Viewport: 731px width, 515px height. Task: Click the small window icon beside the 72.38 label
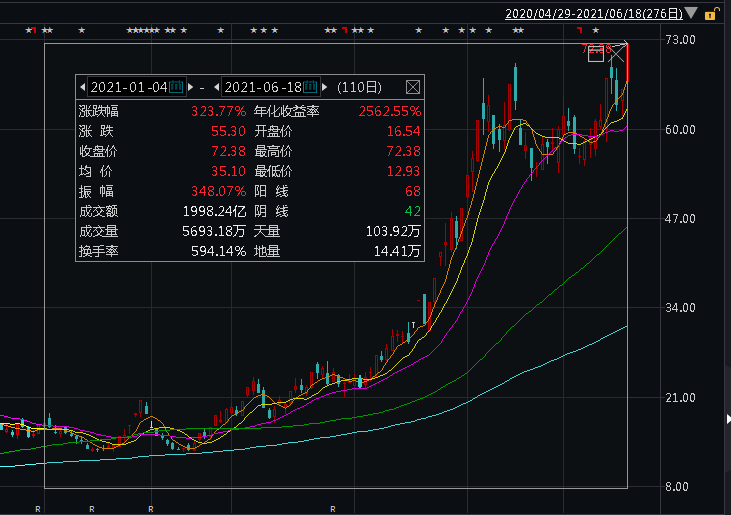[596, 55]
